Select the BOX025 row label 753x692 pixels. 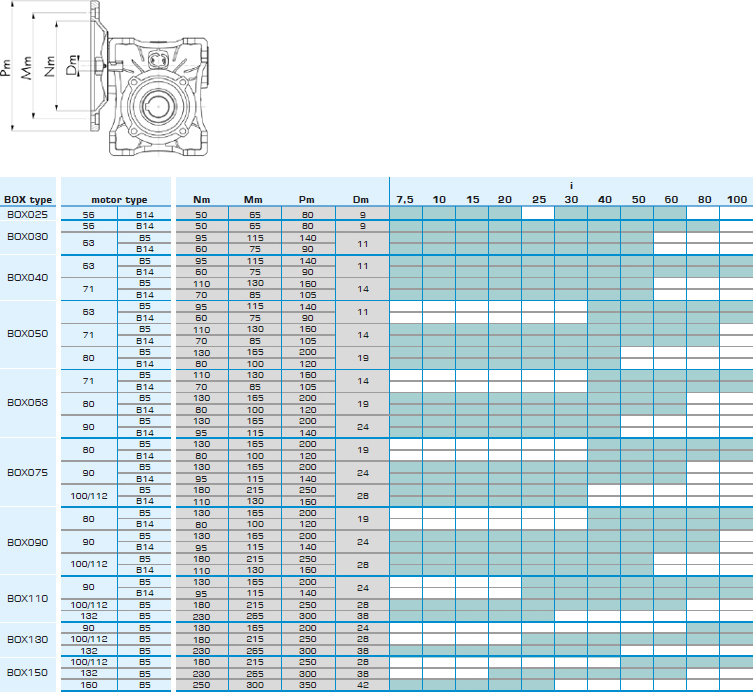coord(27,214)
